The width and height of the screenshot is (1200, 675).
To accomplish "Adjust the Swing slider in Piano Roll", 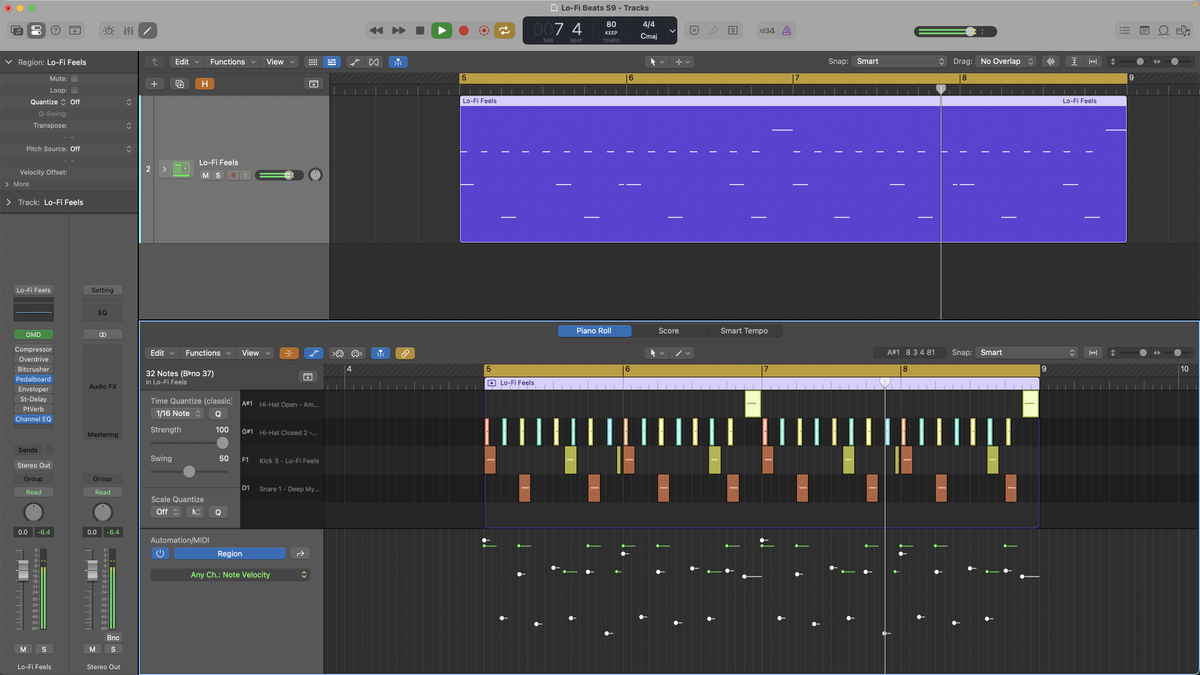I will tap(189, 470).
